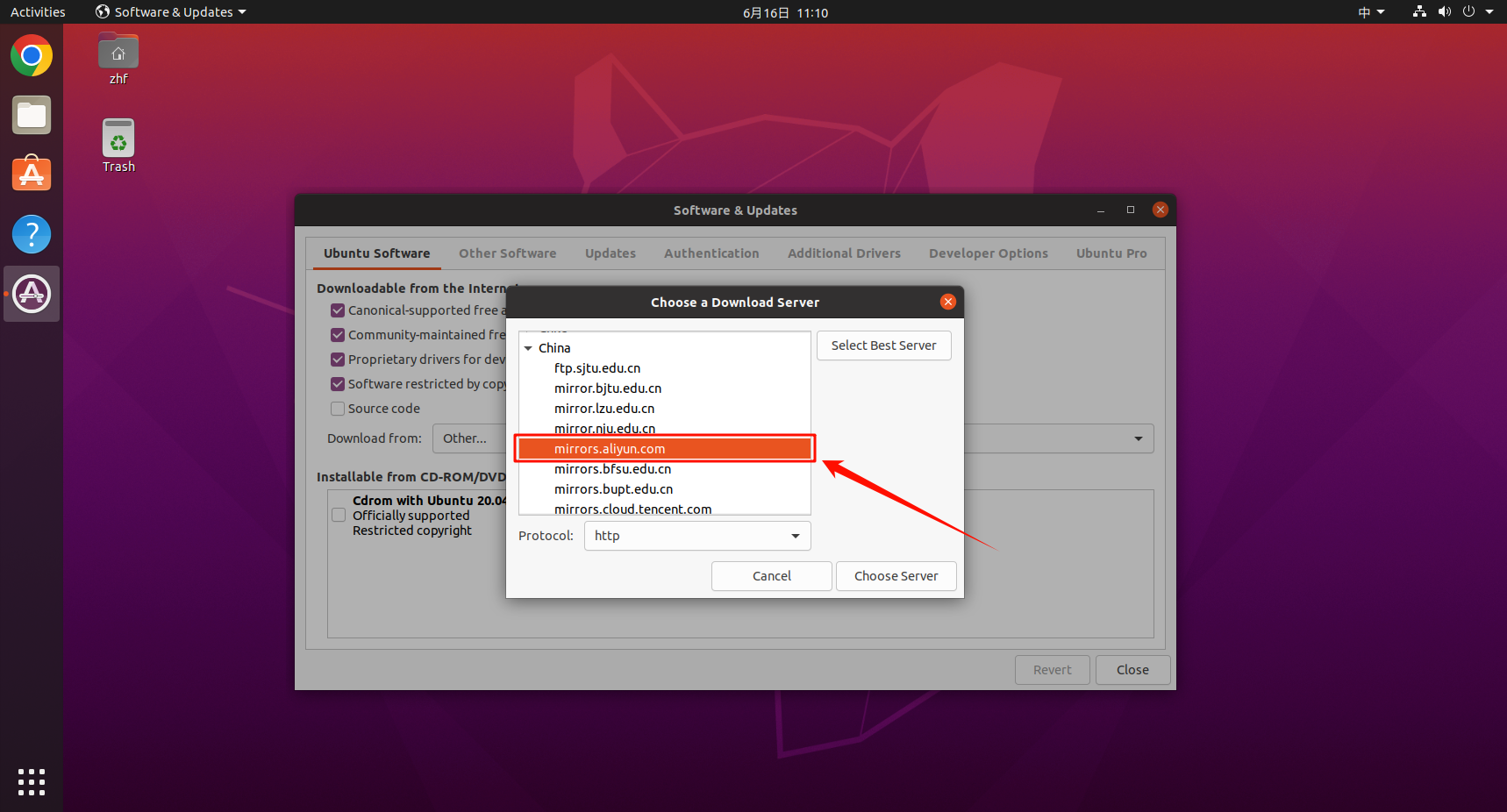Open Google Chrome from the dock
The height and width of the screenshot is (812, 1507).
click(x=31, y=55)
